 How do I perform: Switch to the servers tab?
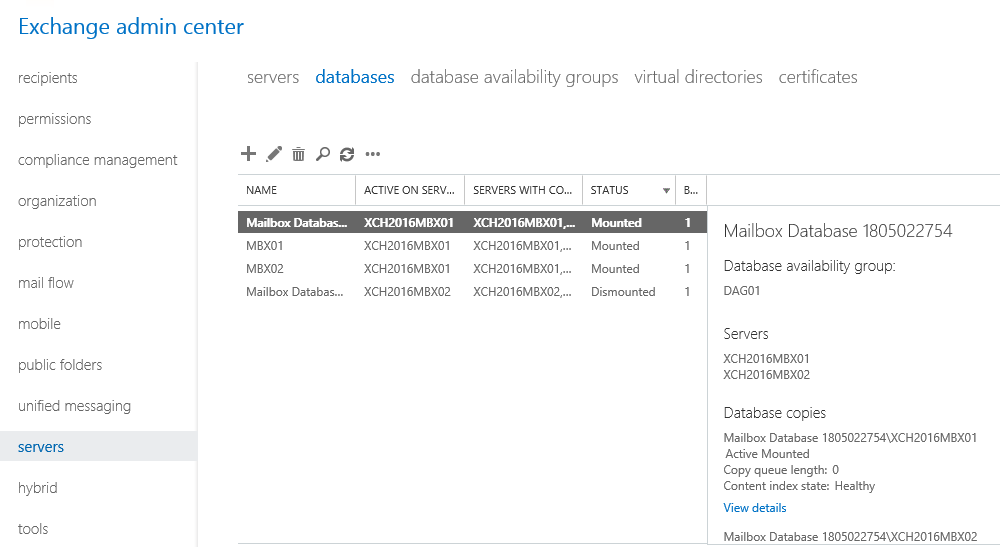(273, 77)
